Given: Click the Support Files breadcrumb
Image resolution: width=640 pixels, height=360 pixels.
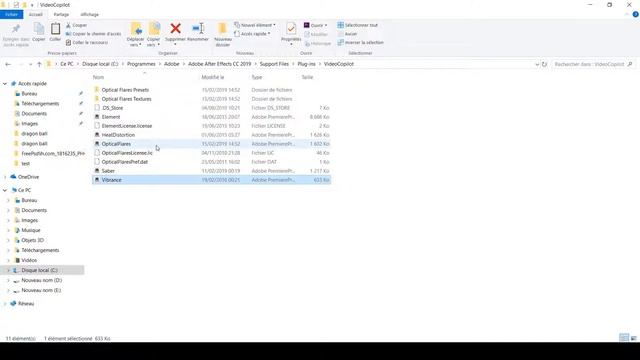Looking at the screenshot, I should point(274,64).
